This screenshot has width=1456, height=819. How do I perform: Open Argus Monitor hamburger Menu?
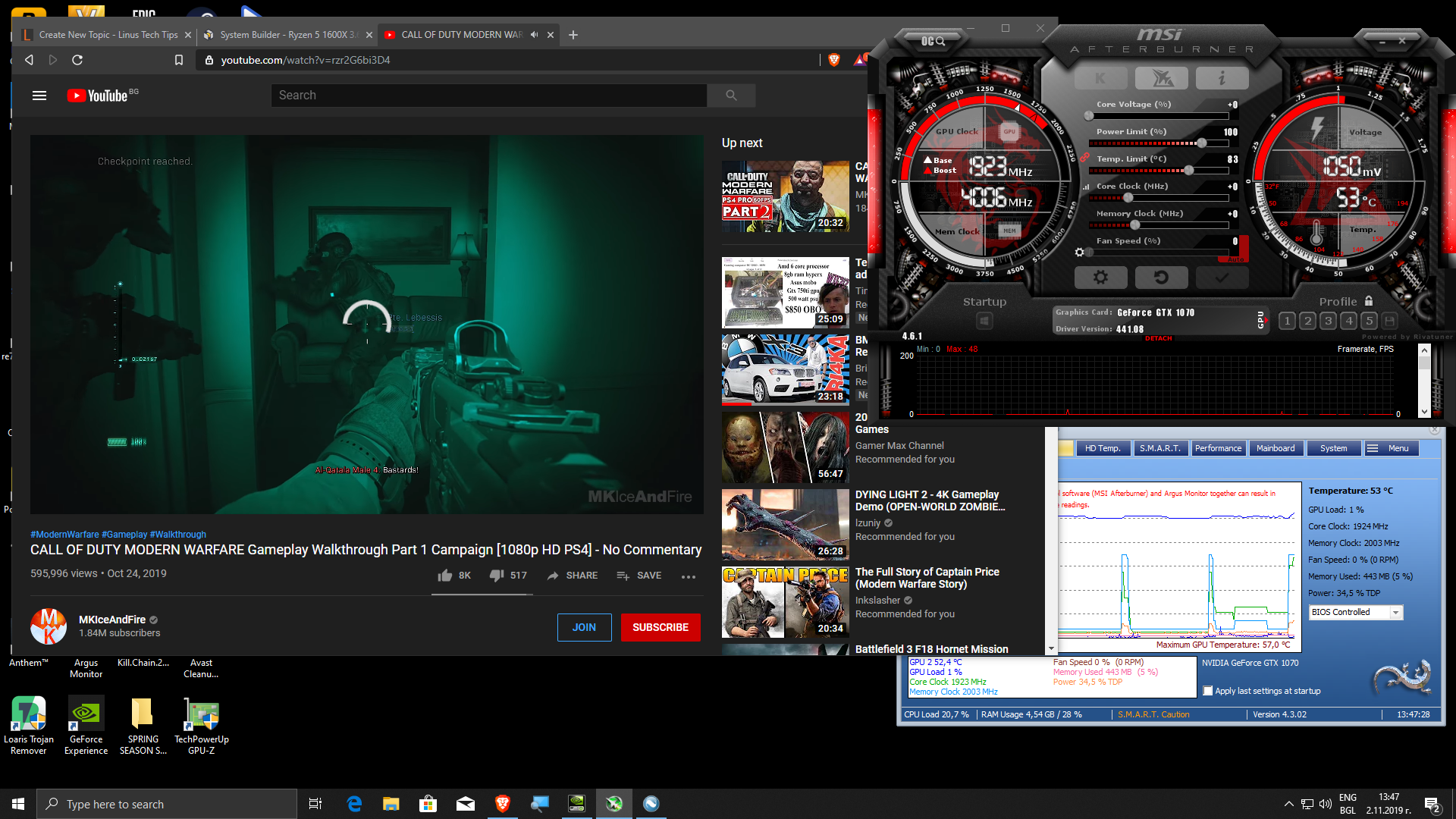pyautogui.click(x=1391, y=448)
